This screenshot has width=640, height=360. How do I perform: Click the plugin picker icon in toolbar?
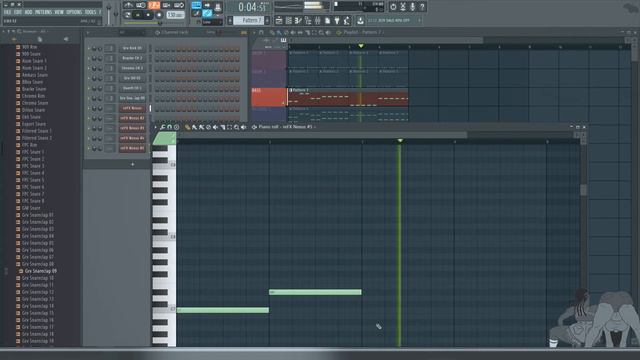(337, 20)
